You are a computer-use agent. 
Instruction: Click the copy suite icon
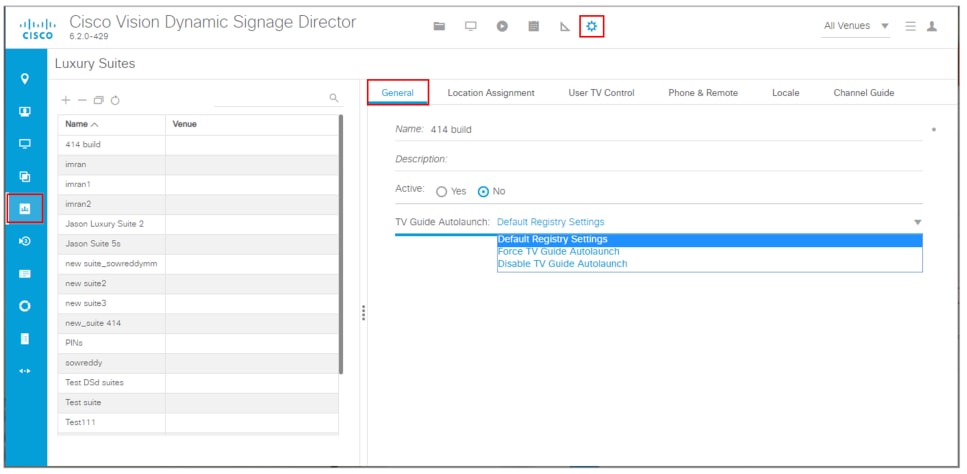[x=99, y=100]
